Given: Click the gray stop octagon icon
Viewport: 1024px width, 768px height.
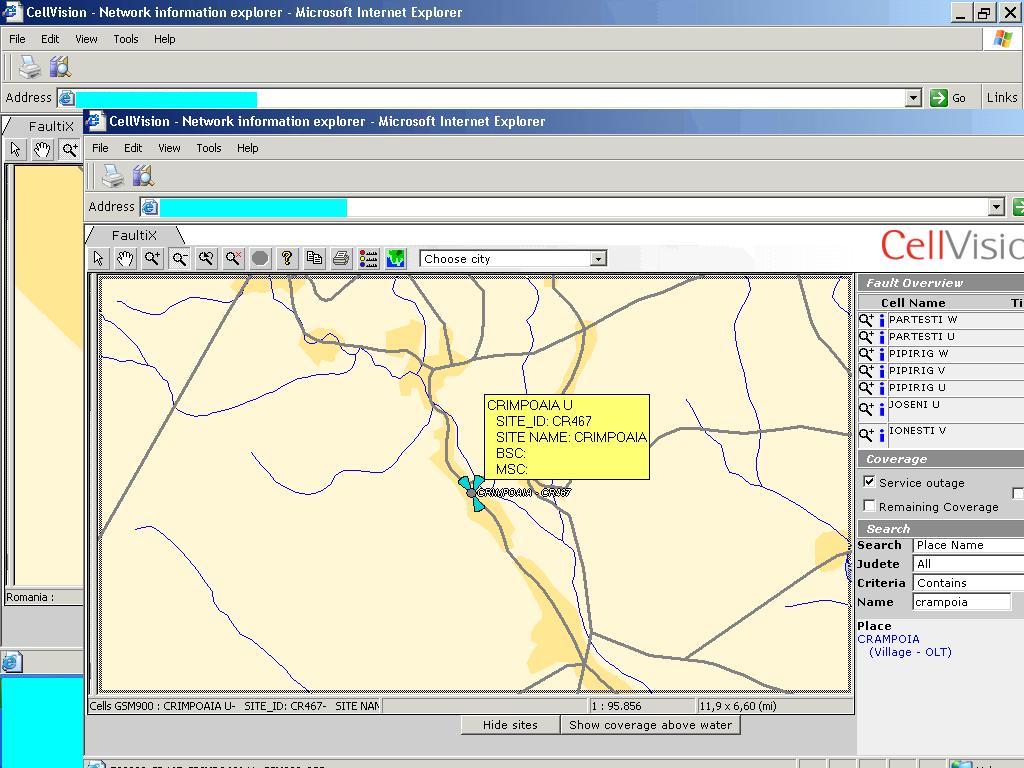Looking at the screenshot, I should click(260, 259).
